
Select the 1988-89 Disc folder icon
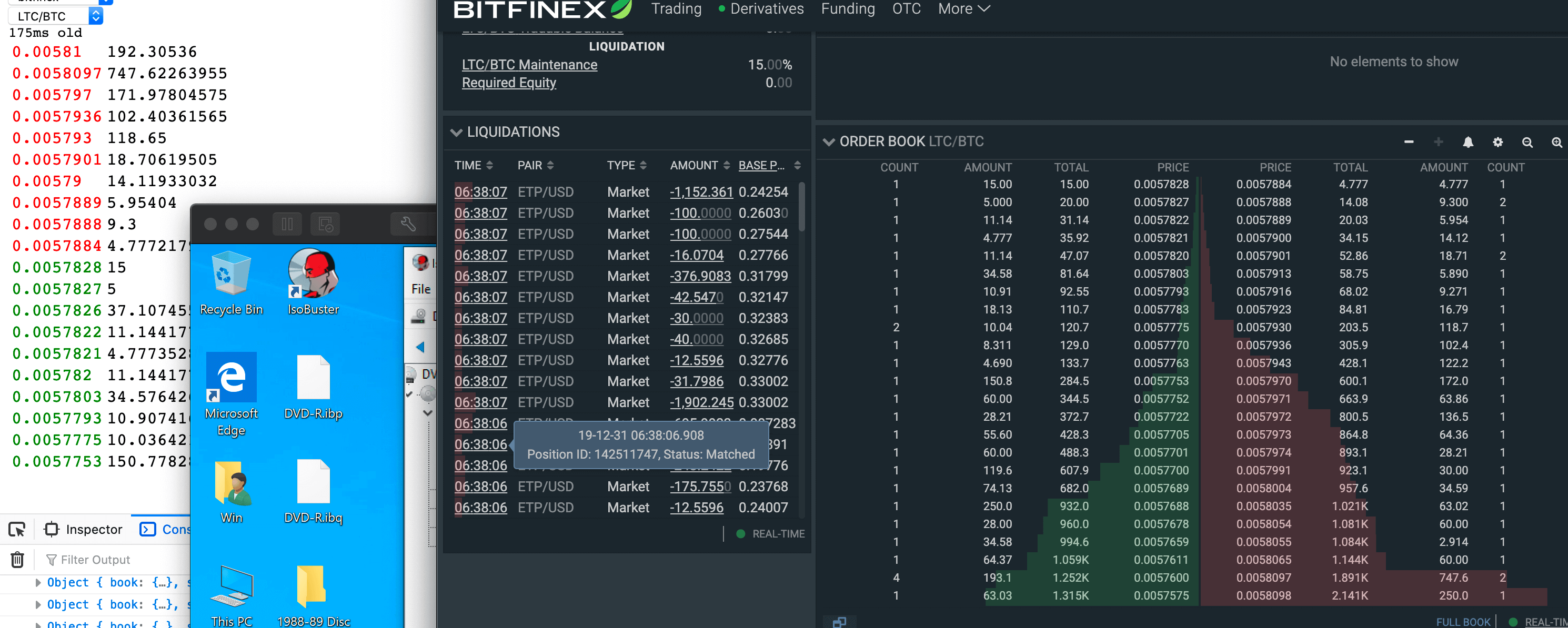(314, 596)
